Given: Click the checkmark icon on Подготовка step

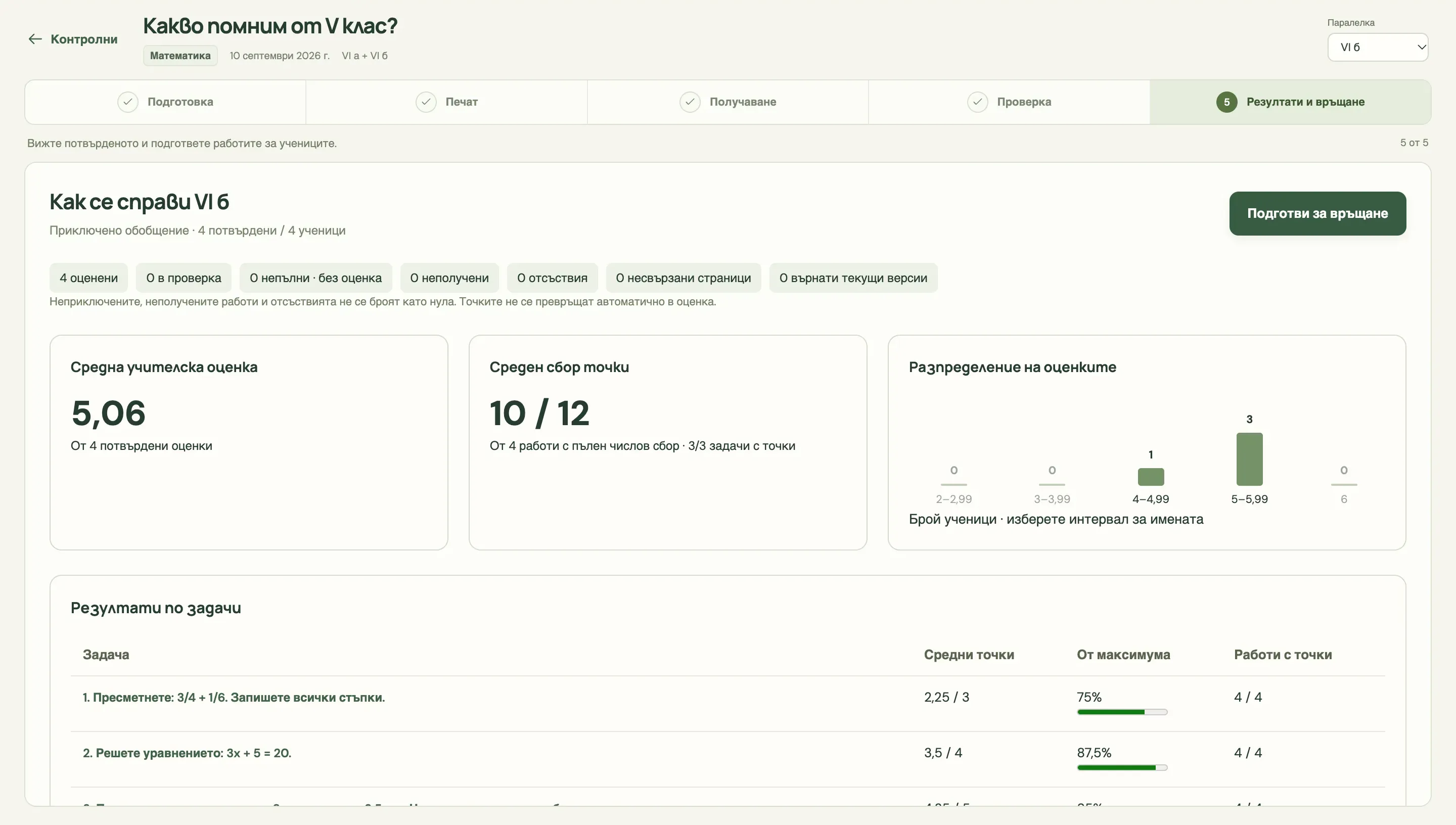Looking at the screenshot, I should pyautogui.click(x=128, y=102).
